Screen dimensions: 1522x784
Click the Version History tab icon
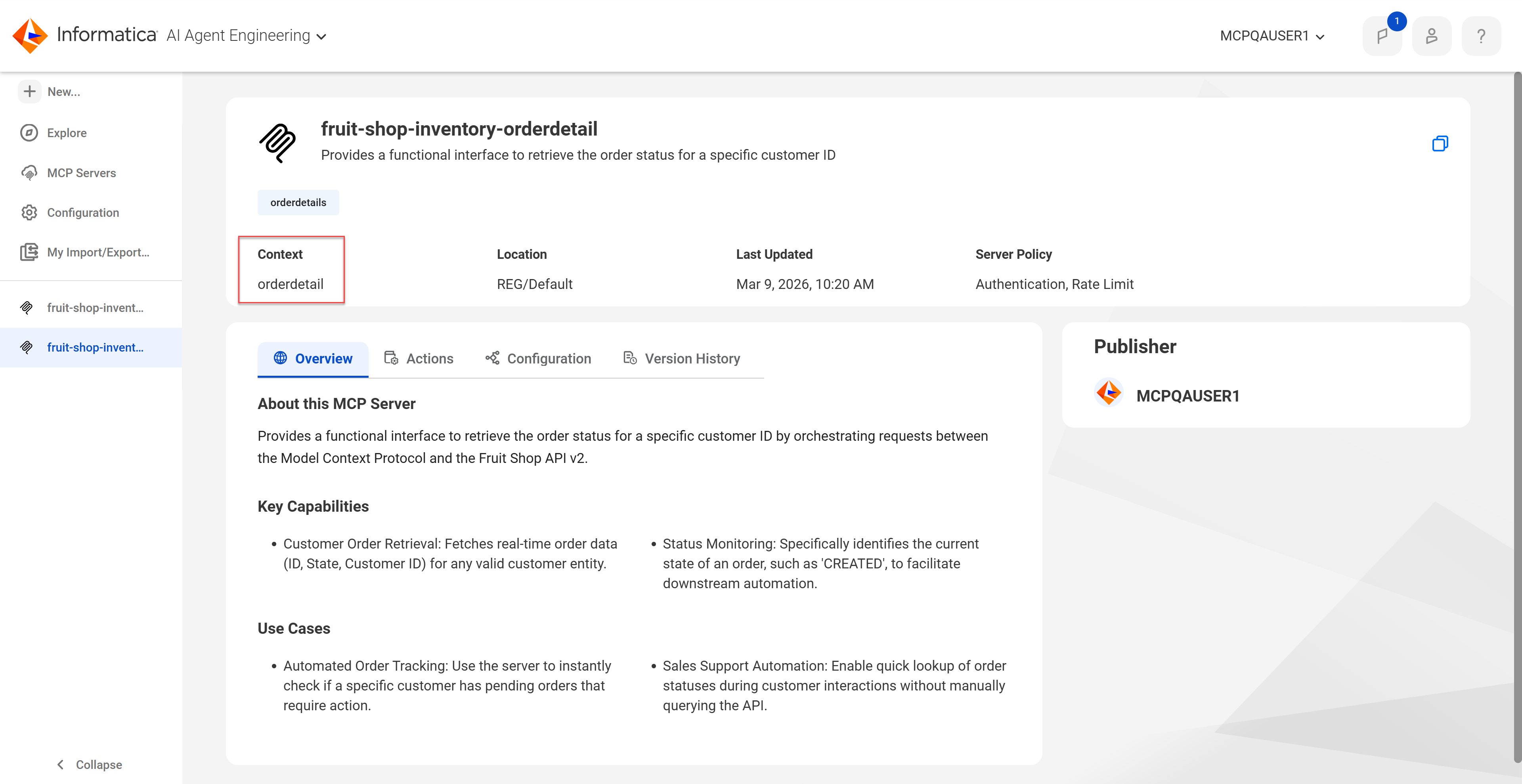tap(631, 358)
